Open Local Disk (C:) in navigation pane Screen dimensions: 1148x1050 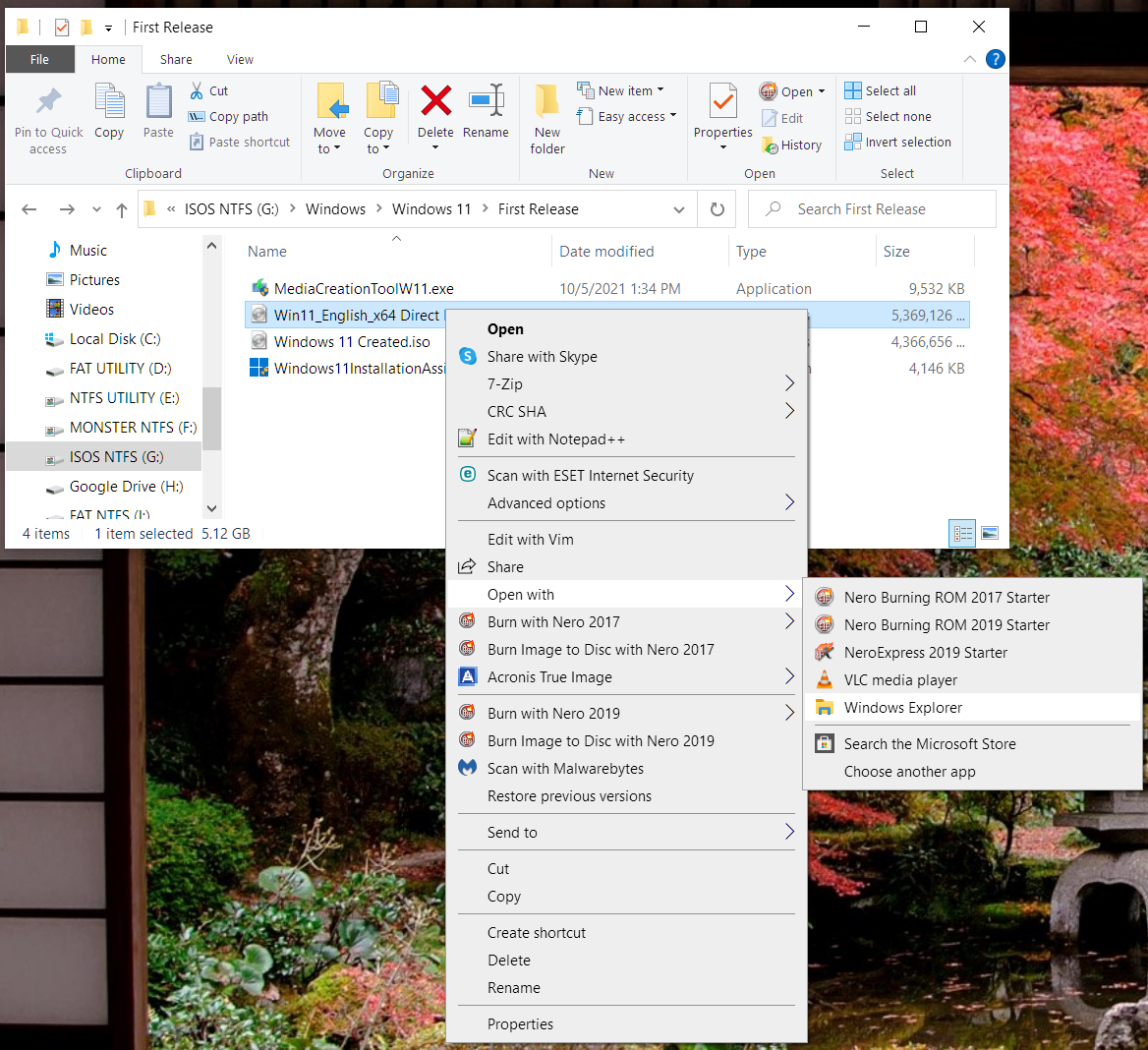115,339
